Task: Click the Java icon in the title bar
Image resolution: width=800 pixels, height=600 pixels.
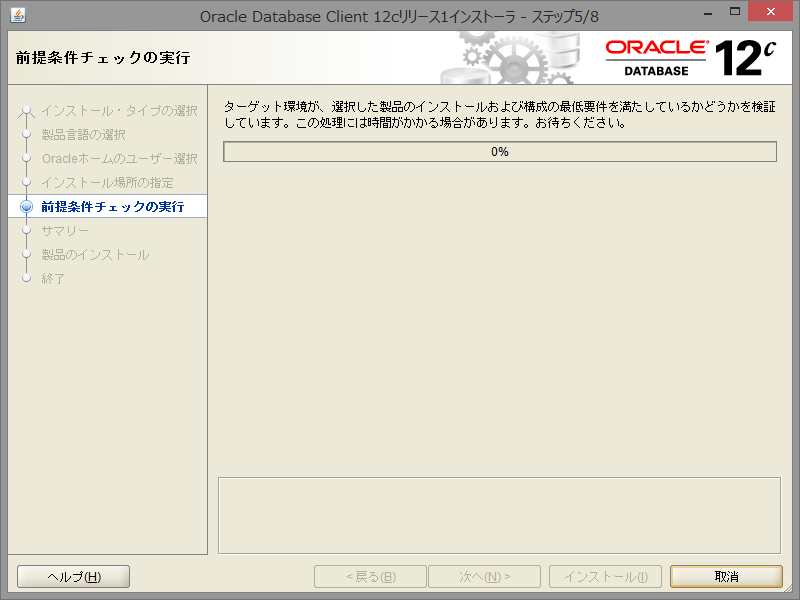Action: coord(18,15)
